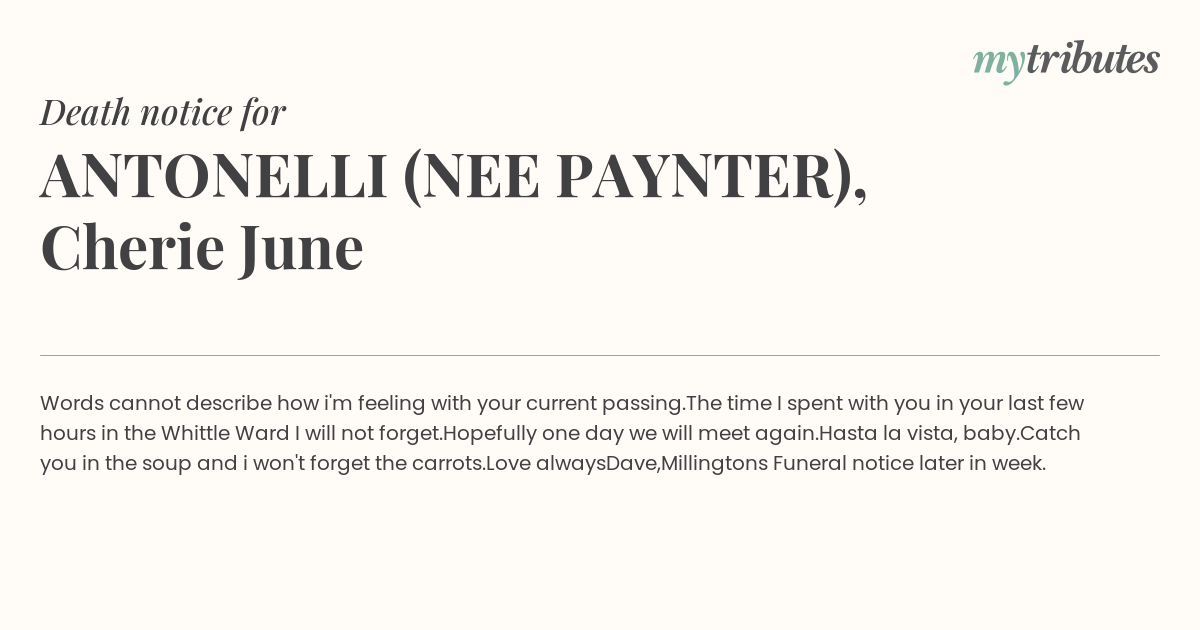Click "Love alwaysDave" in the notice

[571, 463]
